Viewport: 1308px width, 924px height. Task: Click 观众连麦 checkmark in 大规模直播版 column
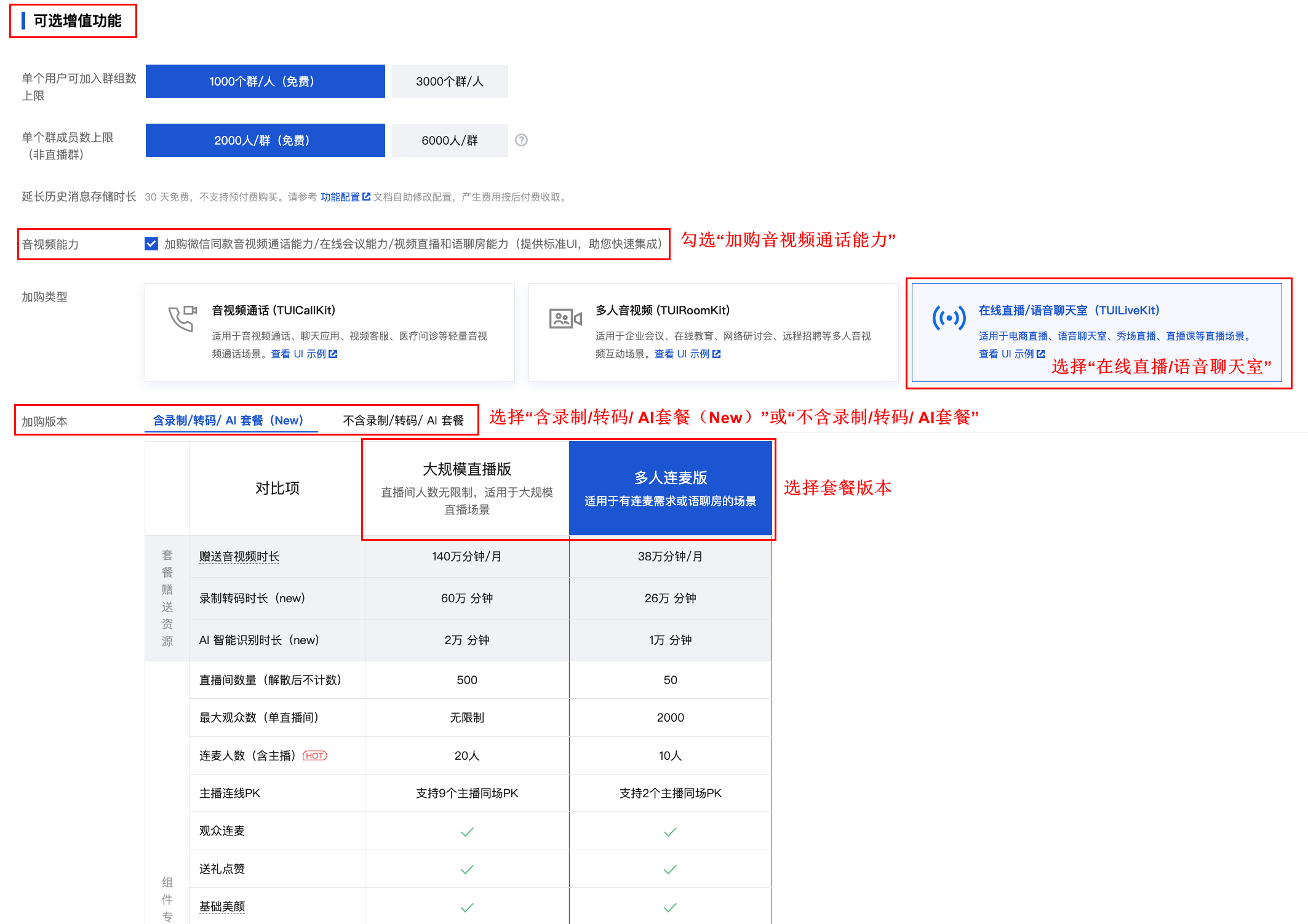pyautogui.click(x=467, y=832)
